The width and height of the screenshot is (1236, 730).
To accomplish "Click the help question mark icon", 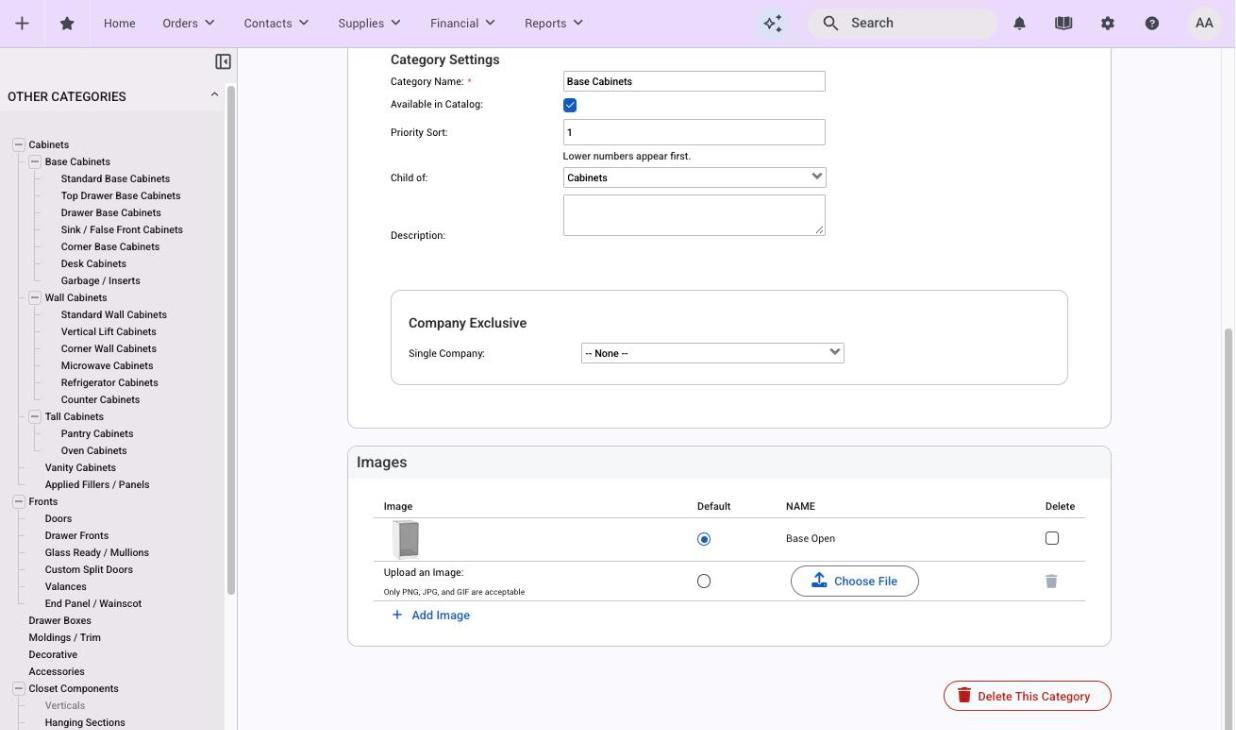I will click(1152, 23).
